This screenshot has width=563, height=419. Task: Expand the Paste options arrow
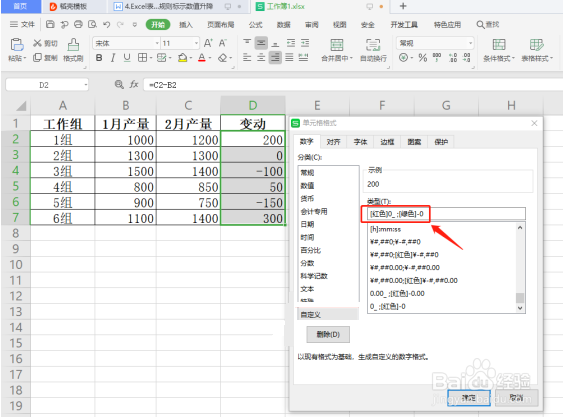[x=25, y=58]
